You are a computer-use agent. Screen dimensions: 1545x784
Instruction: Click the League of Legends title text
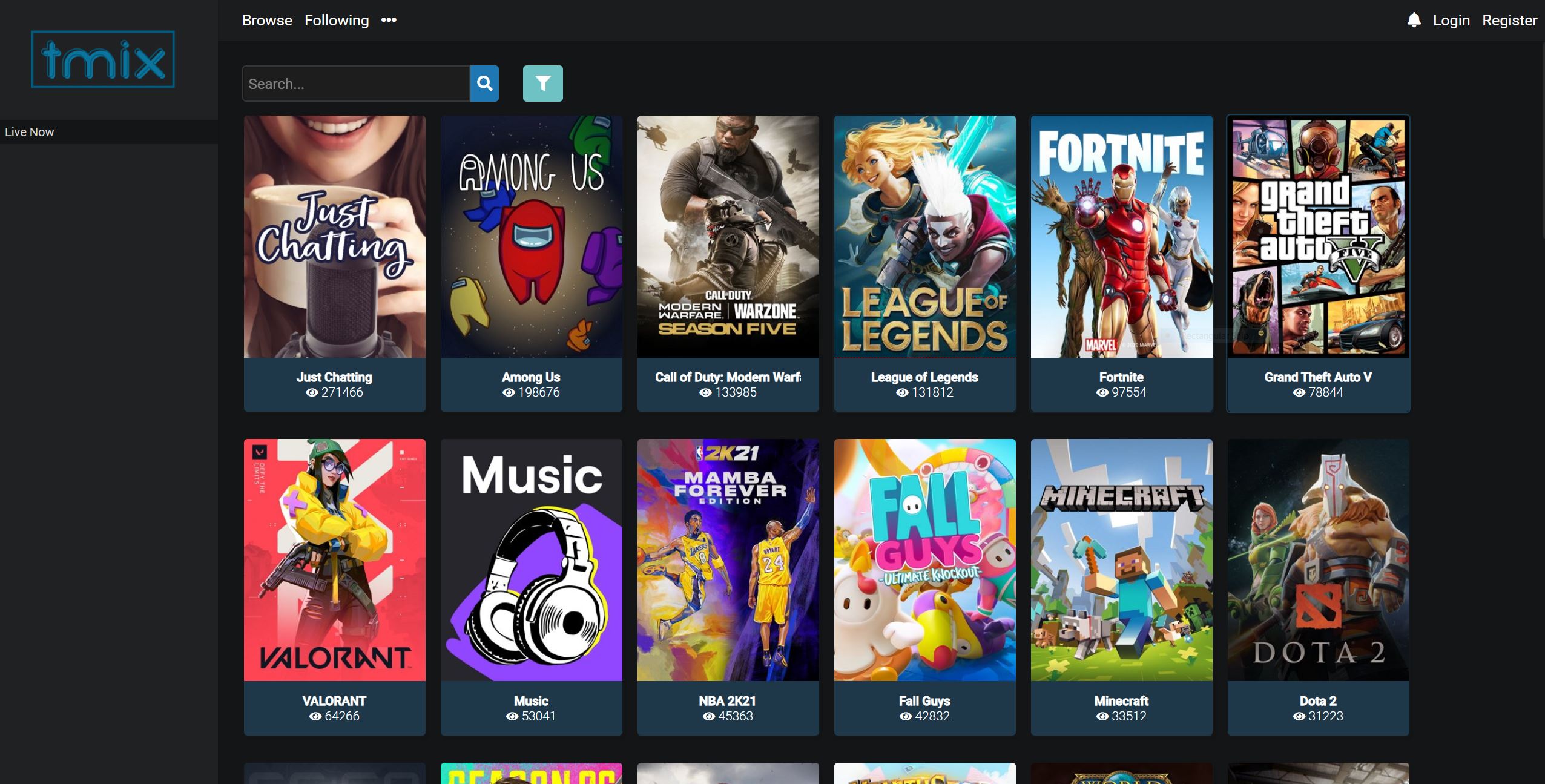click(x=924, y=377)
